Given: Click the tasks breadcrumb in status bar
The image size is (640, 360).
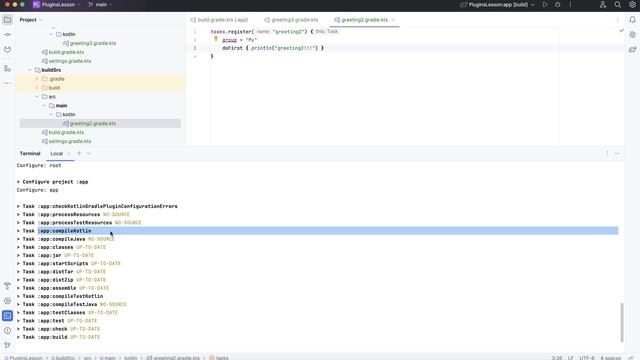Looking at the screenshot, I should coord(219,358).
